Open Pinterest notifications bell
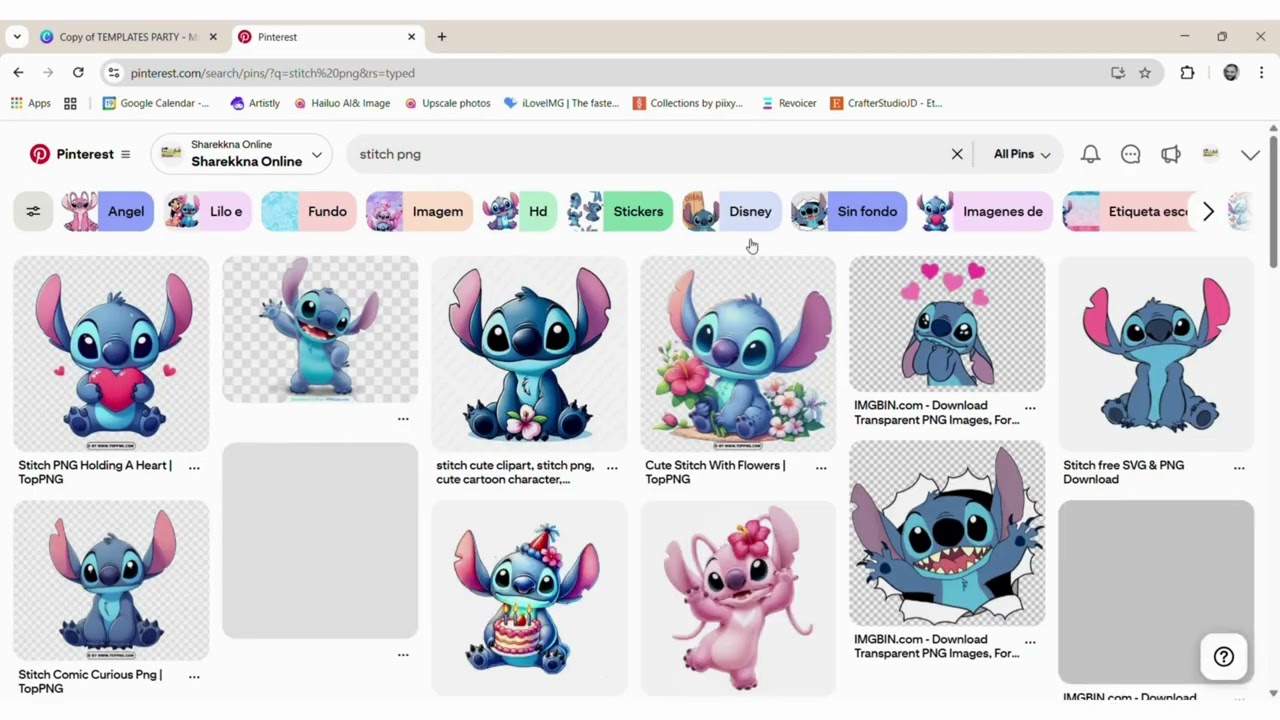The image size is (1280, 720). click(x=1090, y=154)
